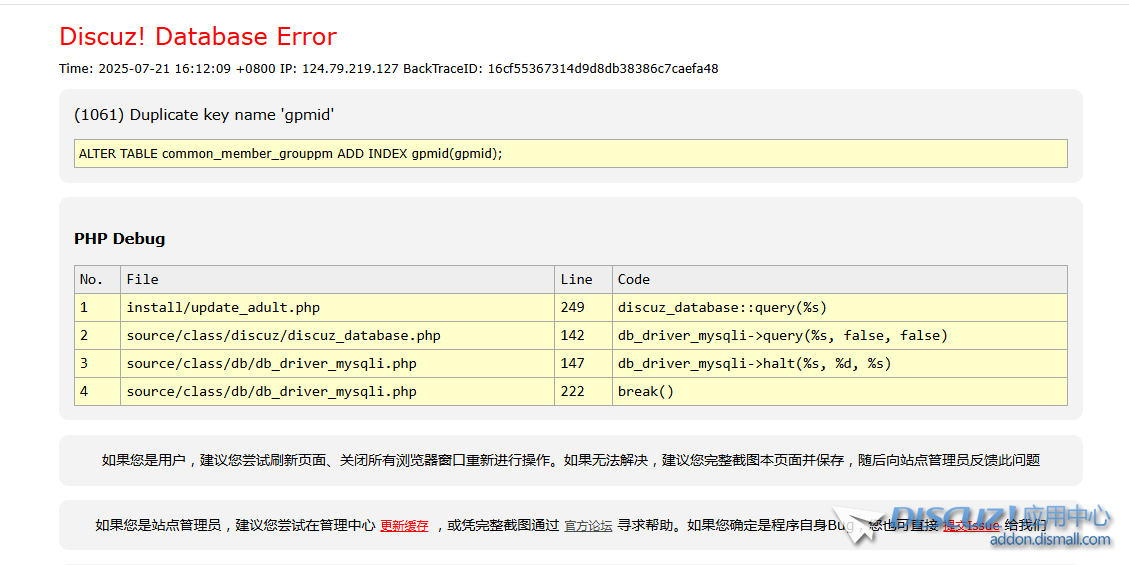The width and height of the screenshot is (1129, 565).
Task: Select line number 142 cell
Action: [583, 335]
